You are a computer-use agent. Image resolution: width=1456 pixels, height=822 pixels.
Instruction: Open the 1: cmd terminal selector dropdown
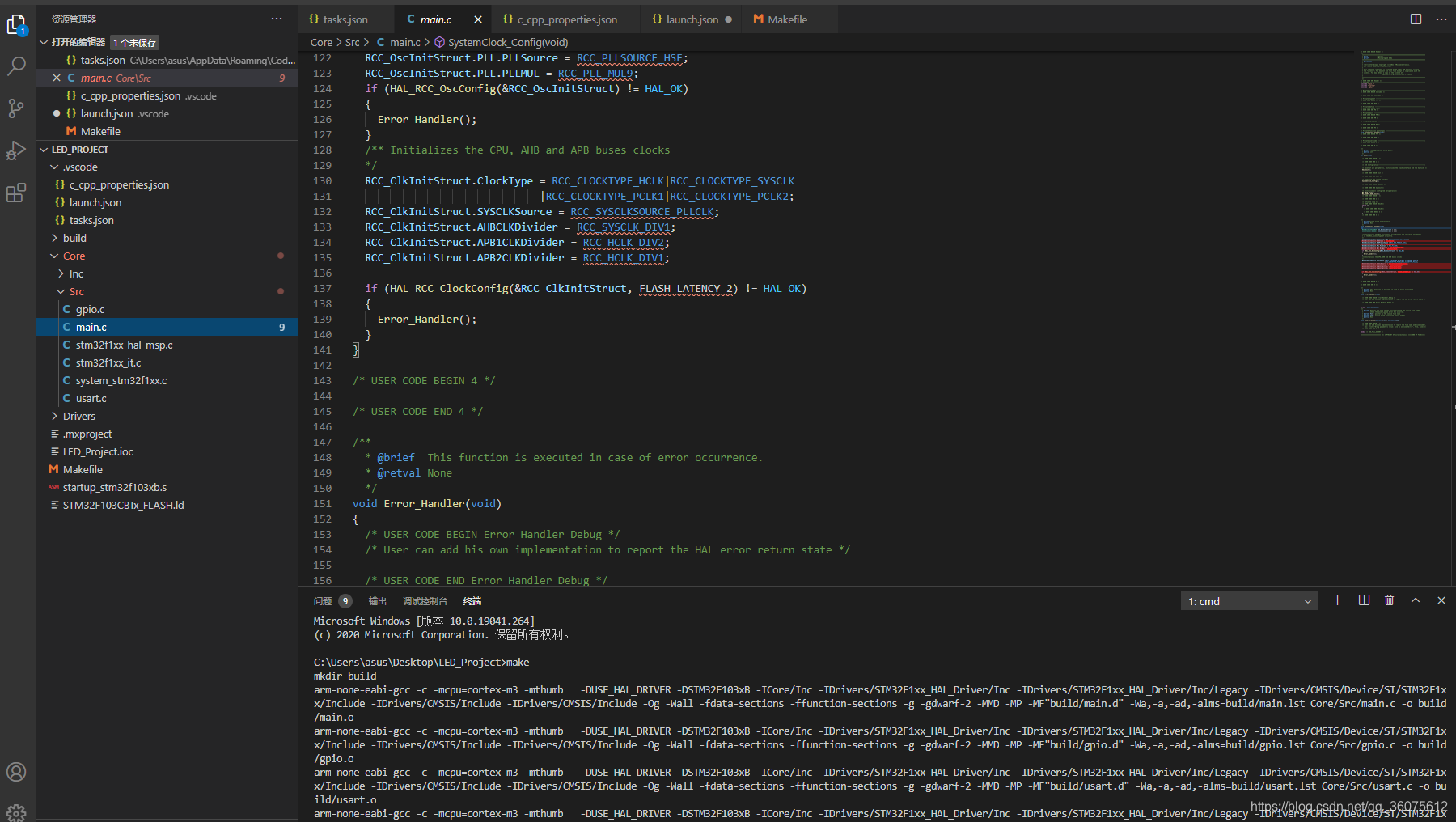coord(1249,601)
